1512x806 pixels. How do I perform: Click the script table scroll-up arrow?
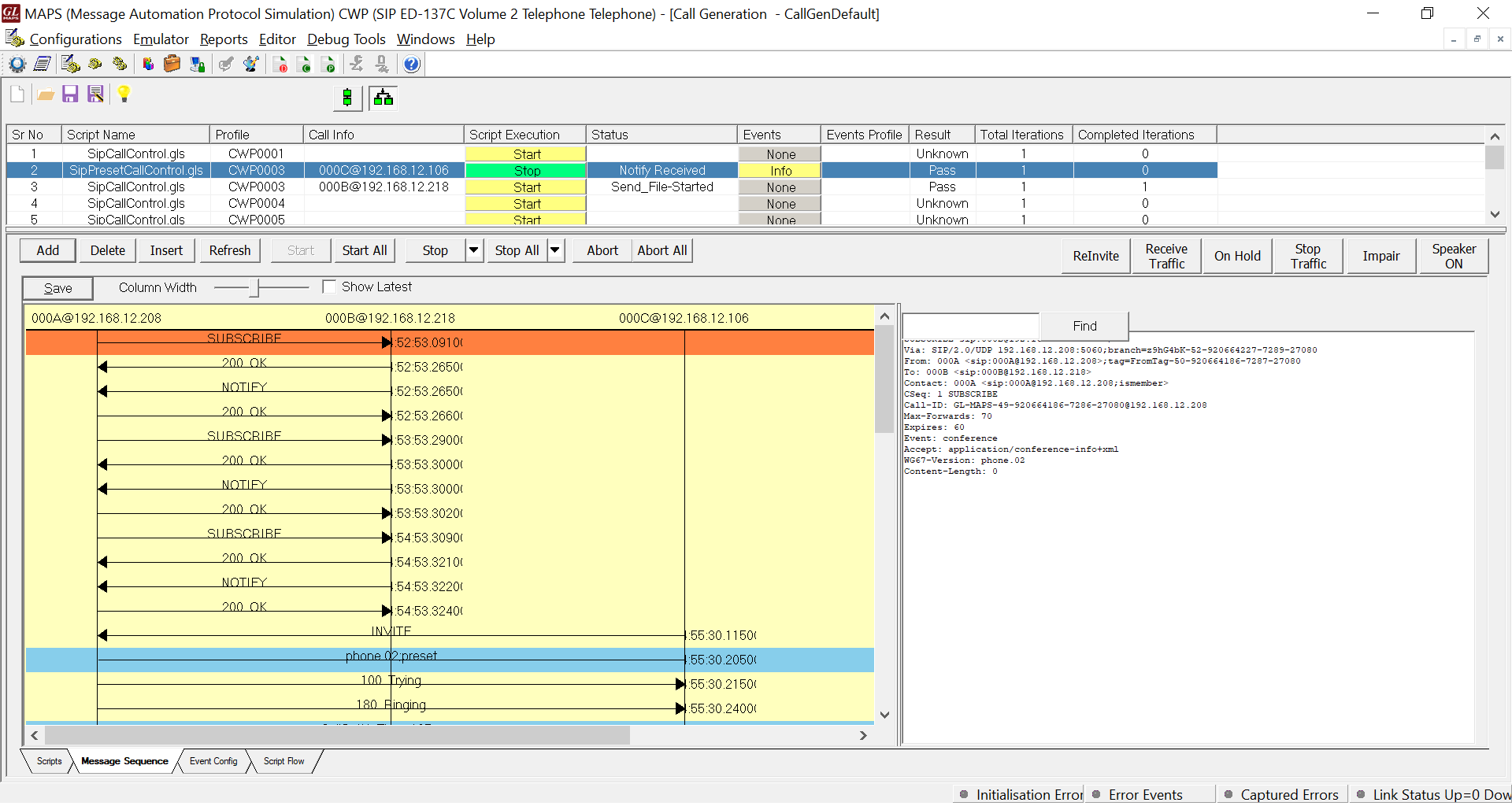pos(1495,136)
